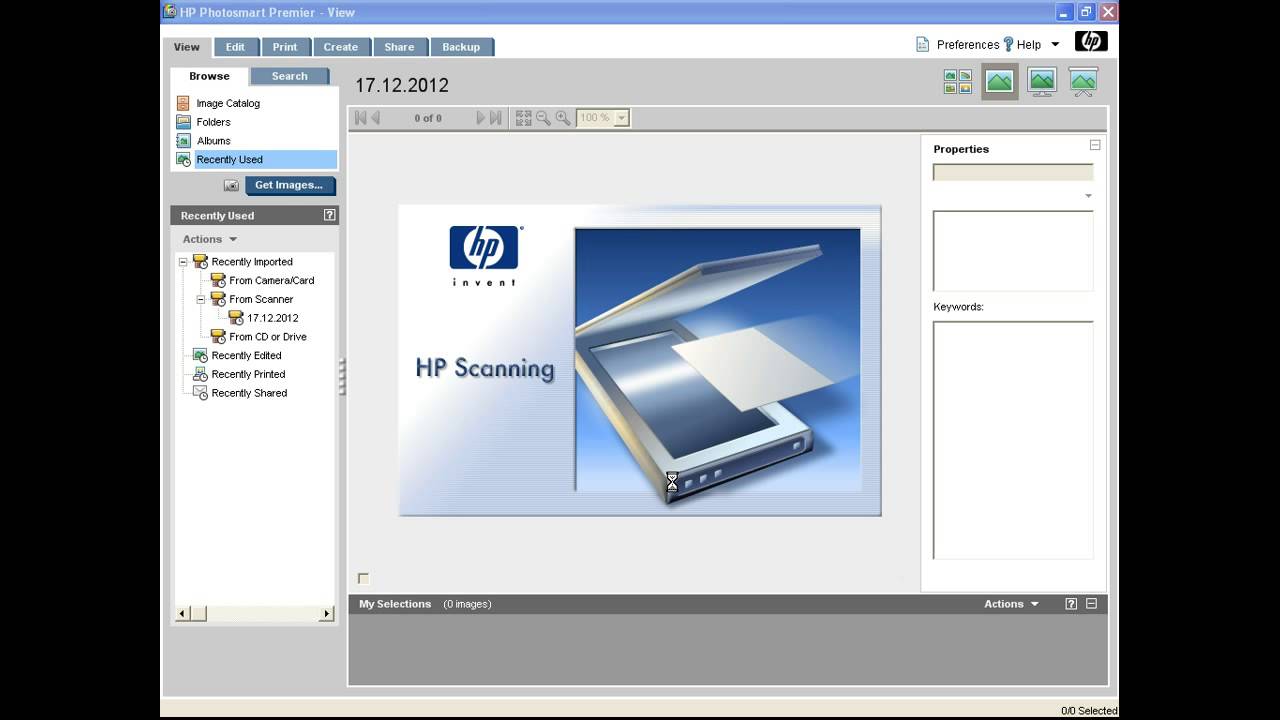The width and height of the screenshot is (1280, 720).
Task: Open the Backup tab
Action: click(461, 47)
